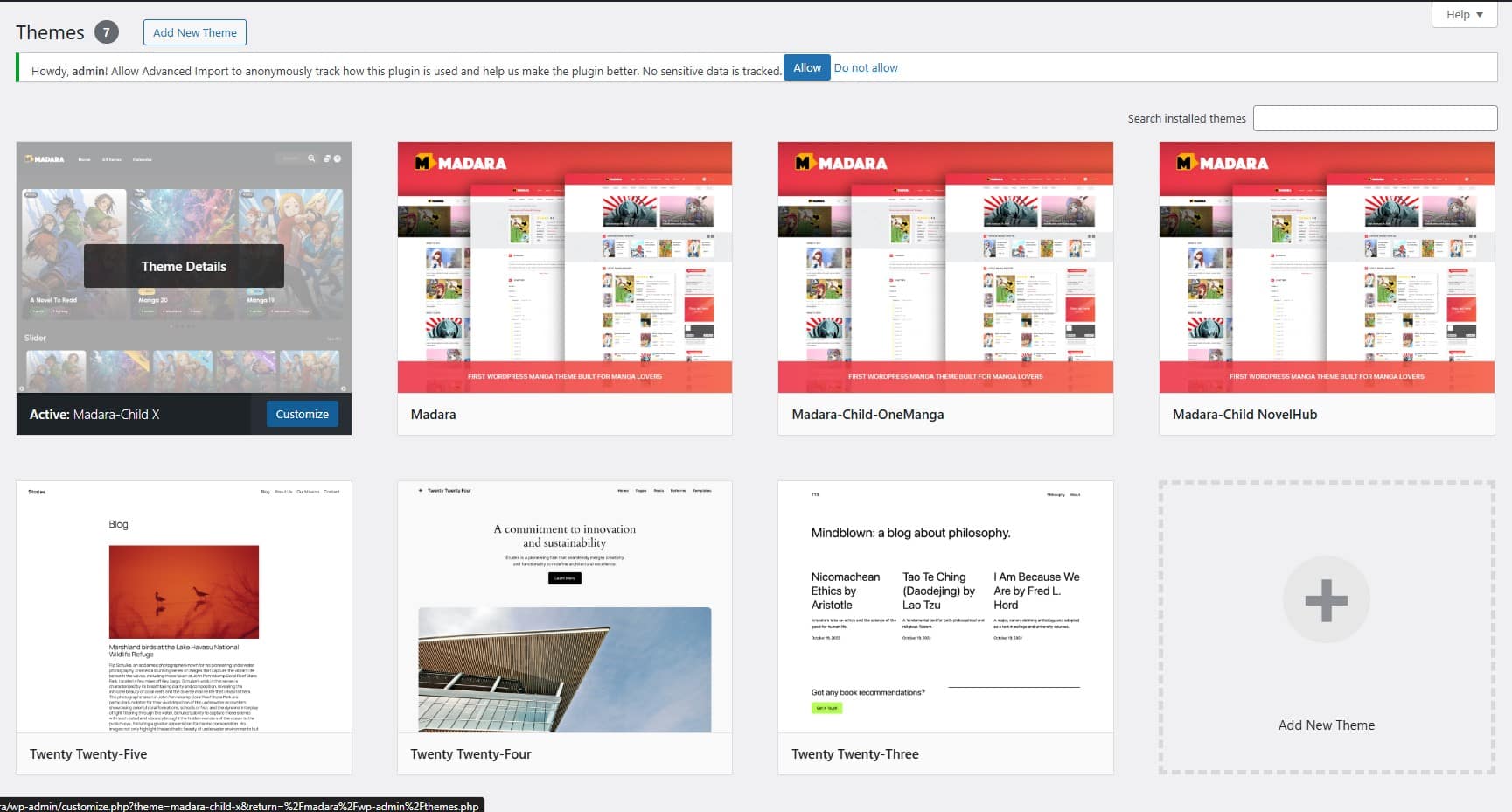Select the Madara theme screenshot
Viewport: 1512px width, 812px height.
(565, 268)
